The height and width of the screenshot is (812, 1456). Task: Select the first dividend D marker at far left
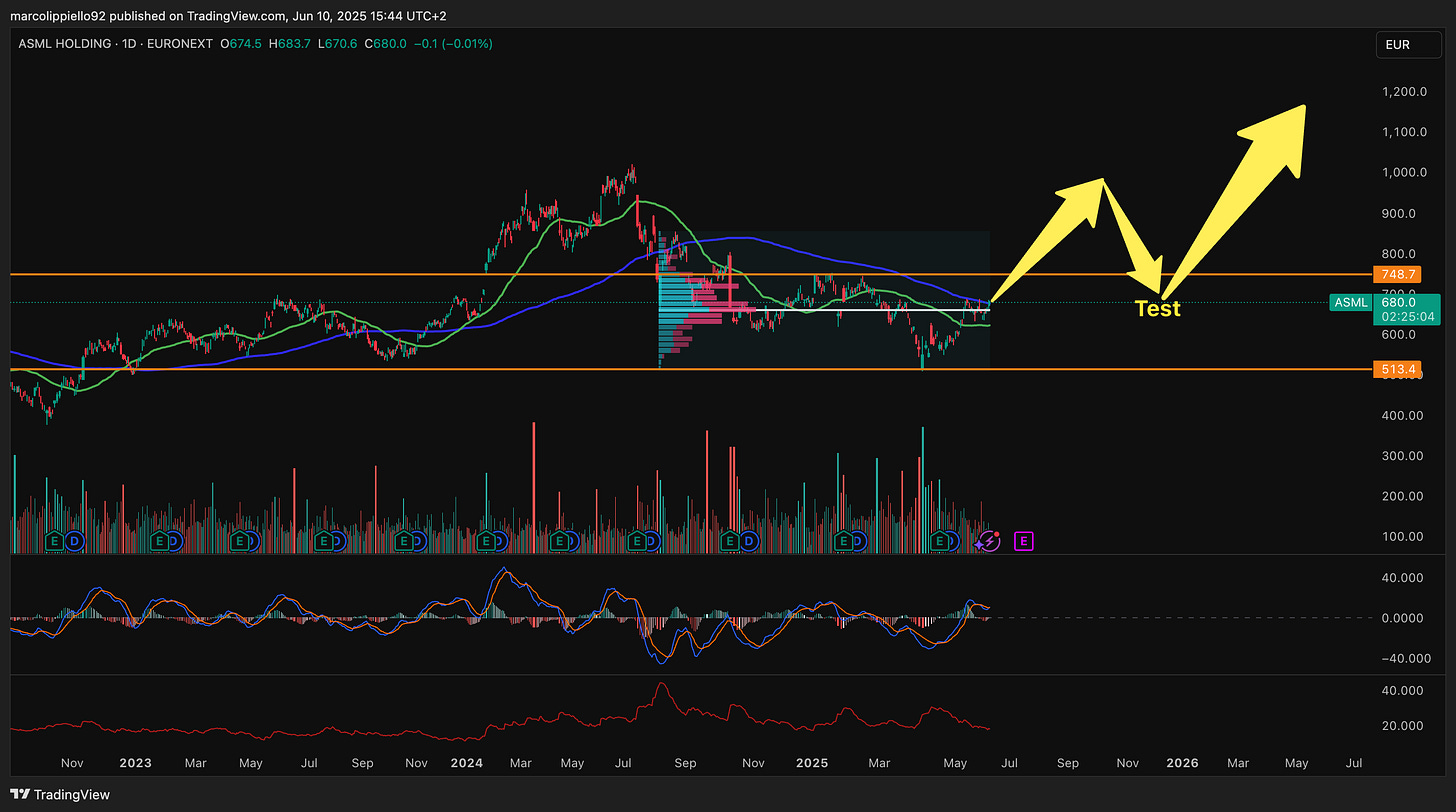(74, 541)
